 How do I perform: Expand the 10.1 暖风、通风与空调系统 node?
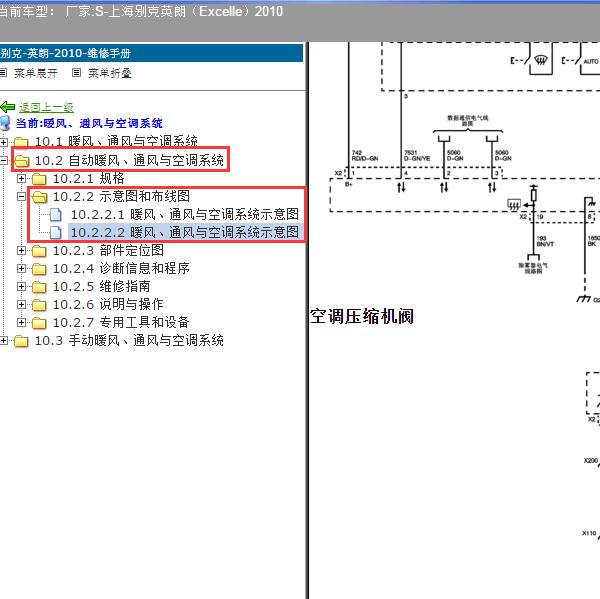click(3, 142)
